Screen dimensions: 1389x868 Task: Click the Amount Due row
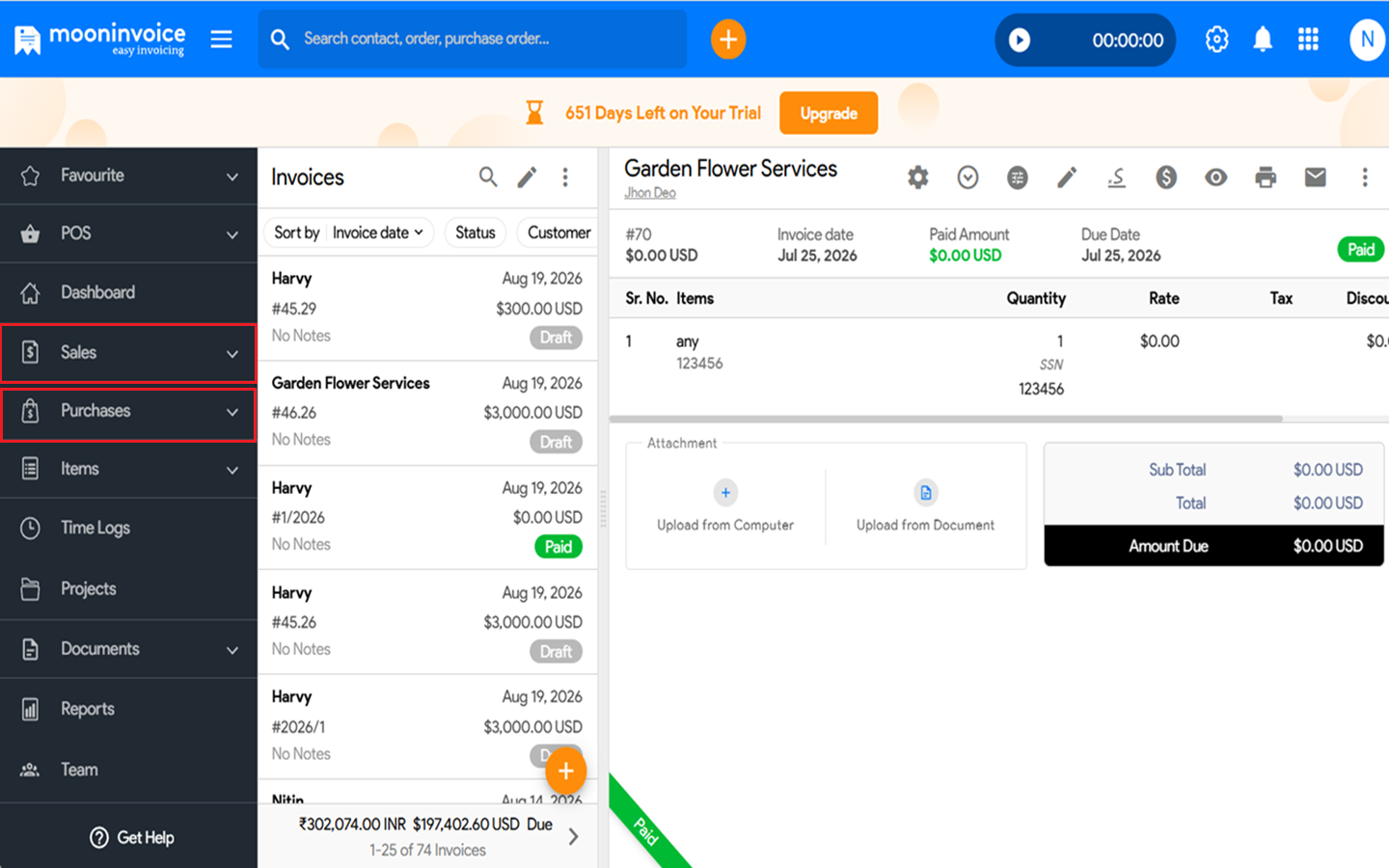coord(1213,546)
